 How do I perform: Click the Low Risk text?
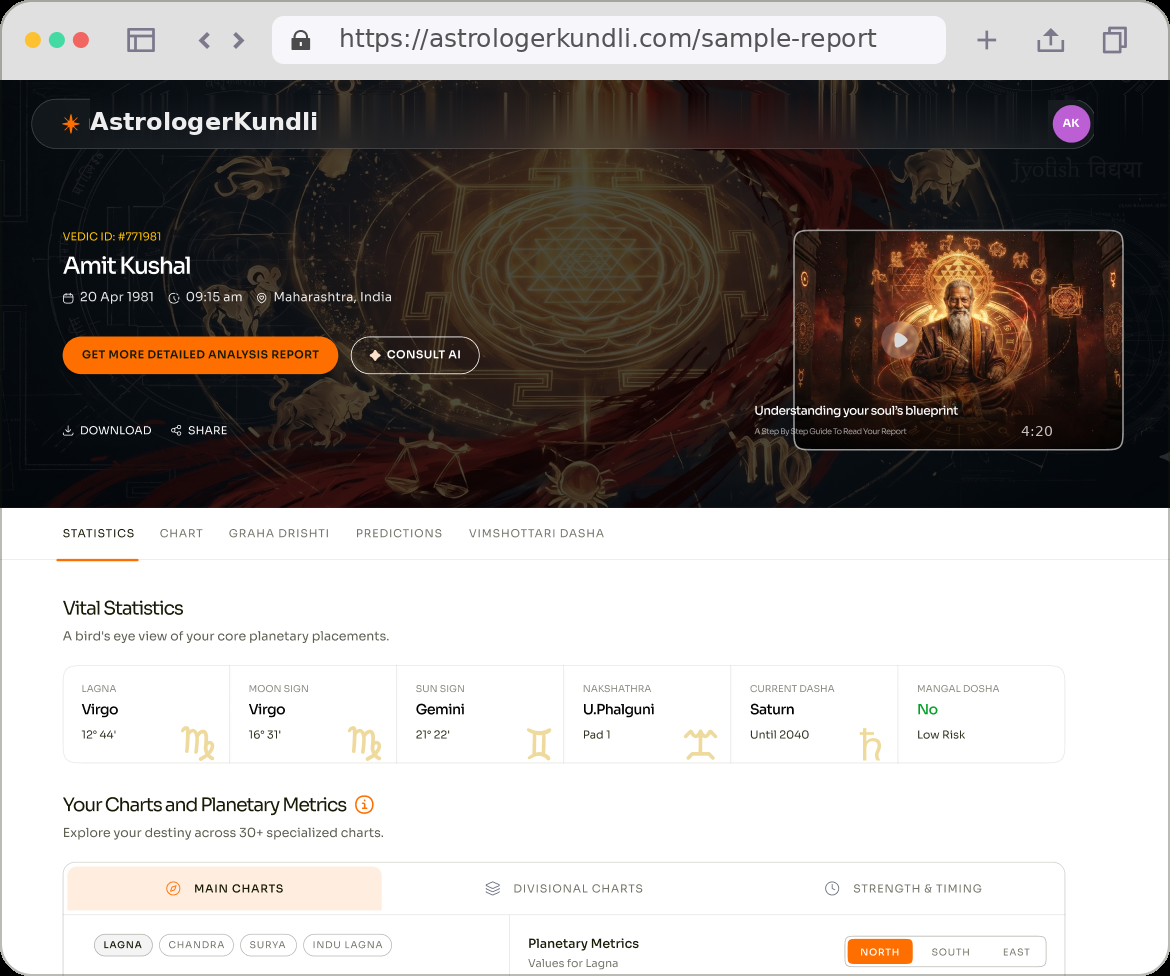pos(941,735)
